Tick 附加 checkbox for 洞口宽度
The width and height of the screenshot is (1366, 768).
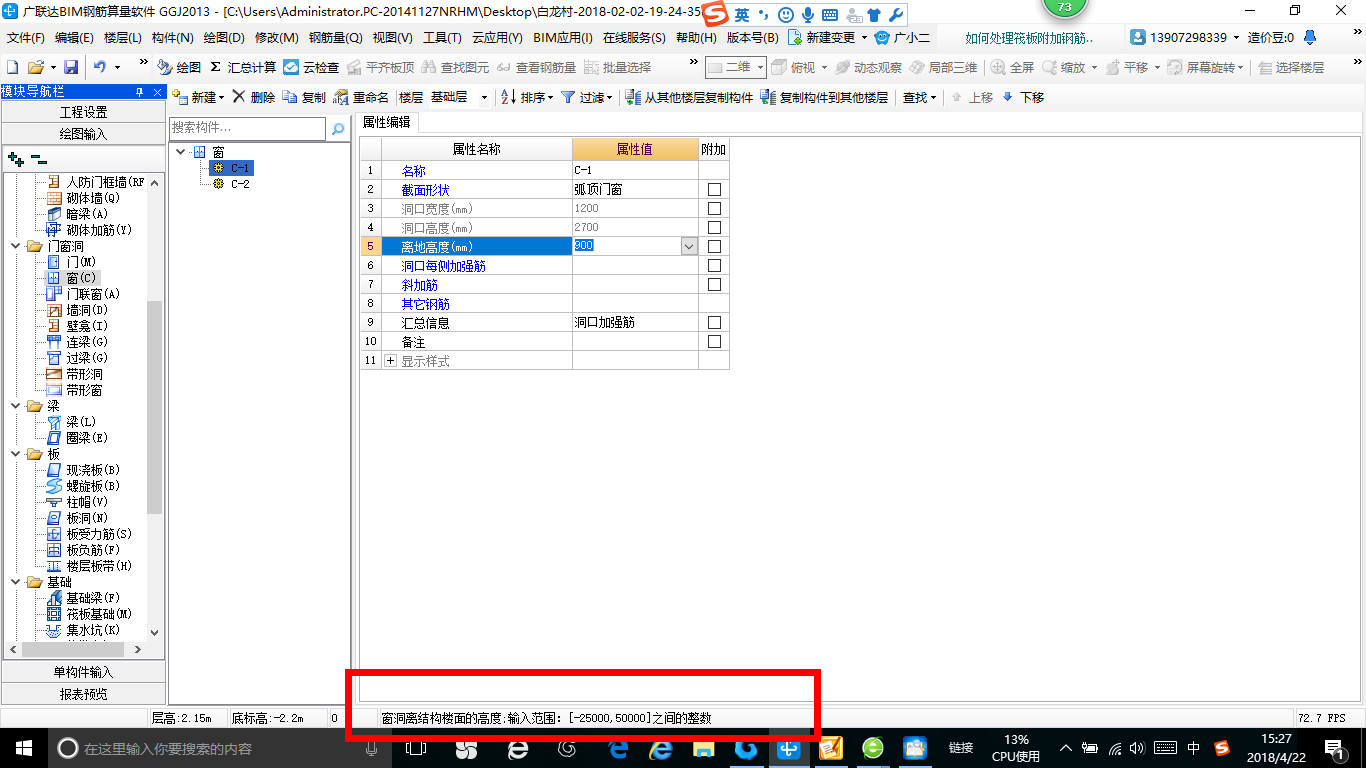pos(714,209)
